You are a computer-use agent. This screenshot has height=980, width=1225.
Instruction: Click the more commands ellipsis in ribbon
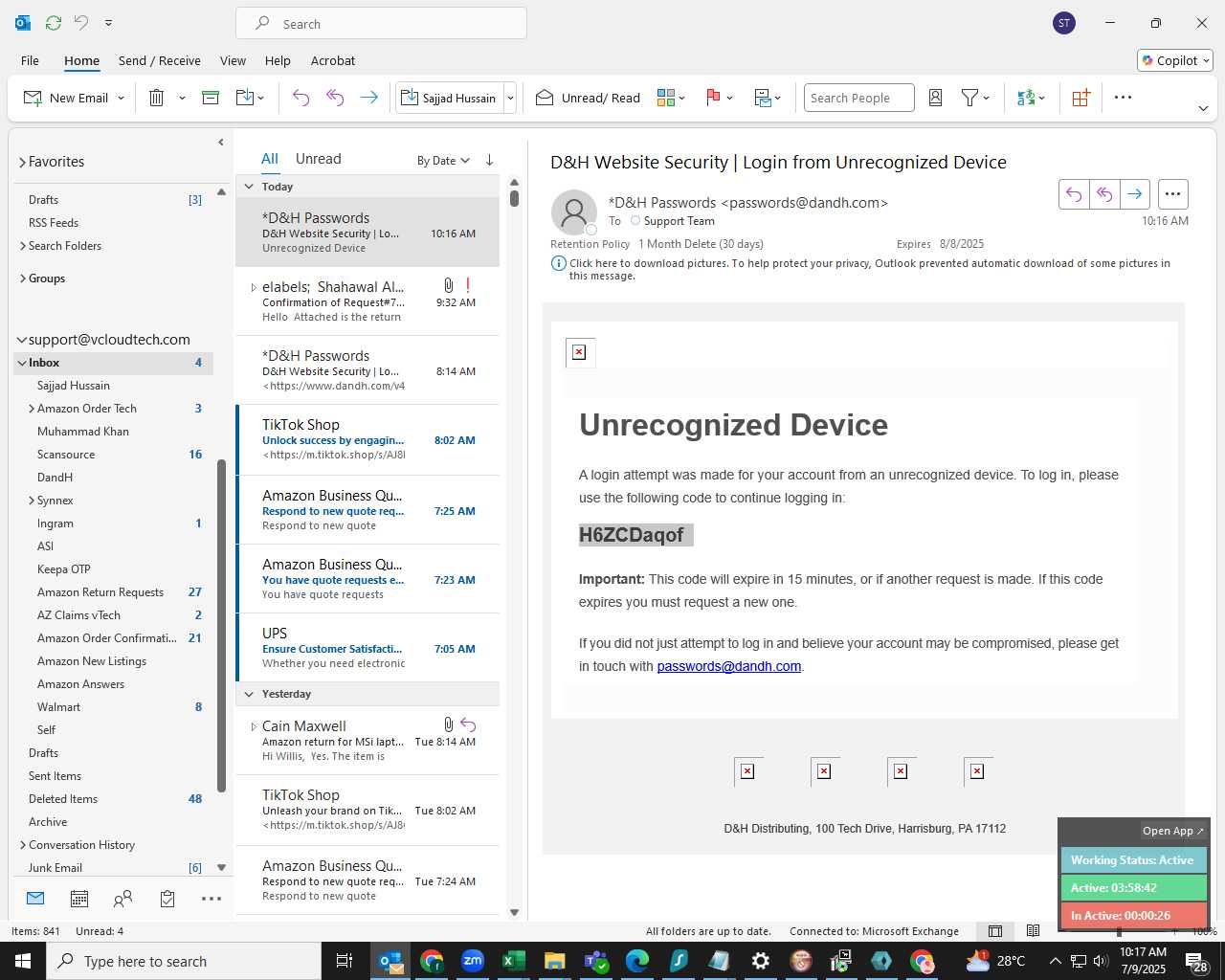pos(1124,98)
